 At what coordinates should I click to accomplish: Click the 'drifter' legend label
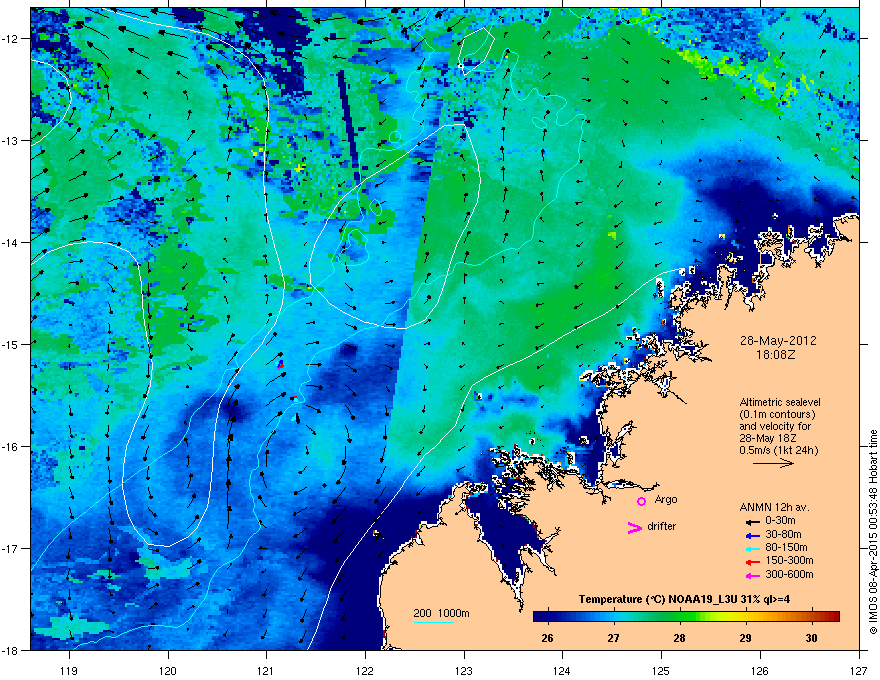point(662,526)
